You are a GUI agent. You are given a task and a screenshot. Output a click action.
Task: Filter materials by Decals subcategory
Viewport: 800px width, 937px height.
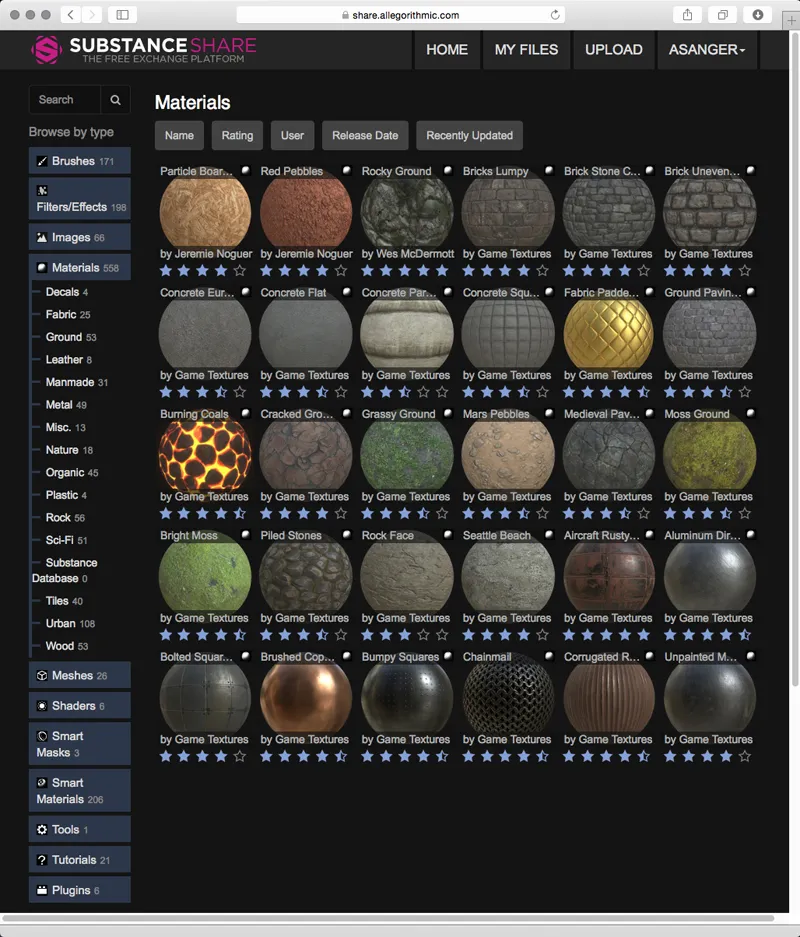tap(66, 292)
